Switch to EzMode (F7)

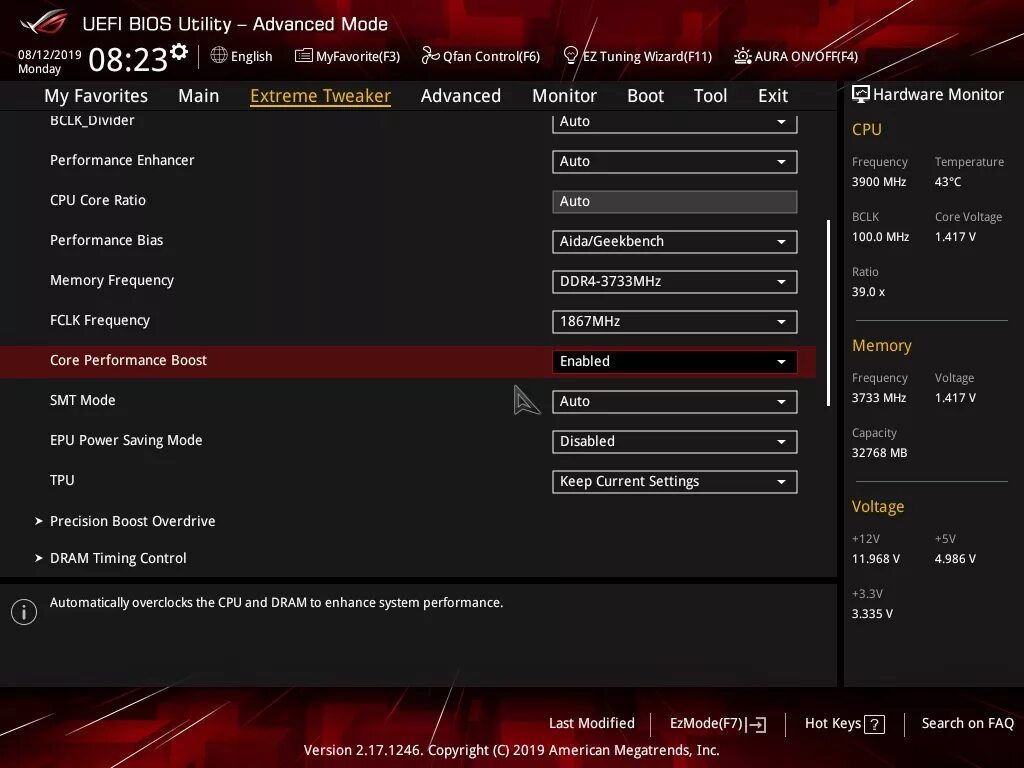tap(716, 723)
